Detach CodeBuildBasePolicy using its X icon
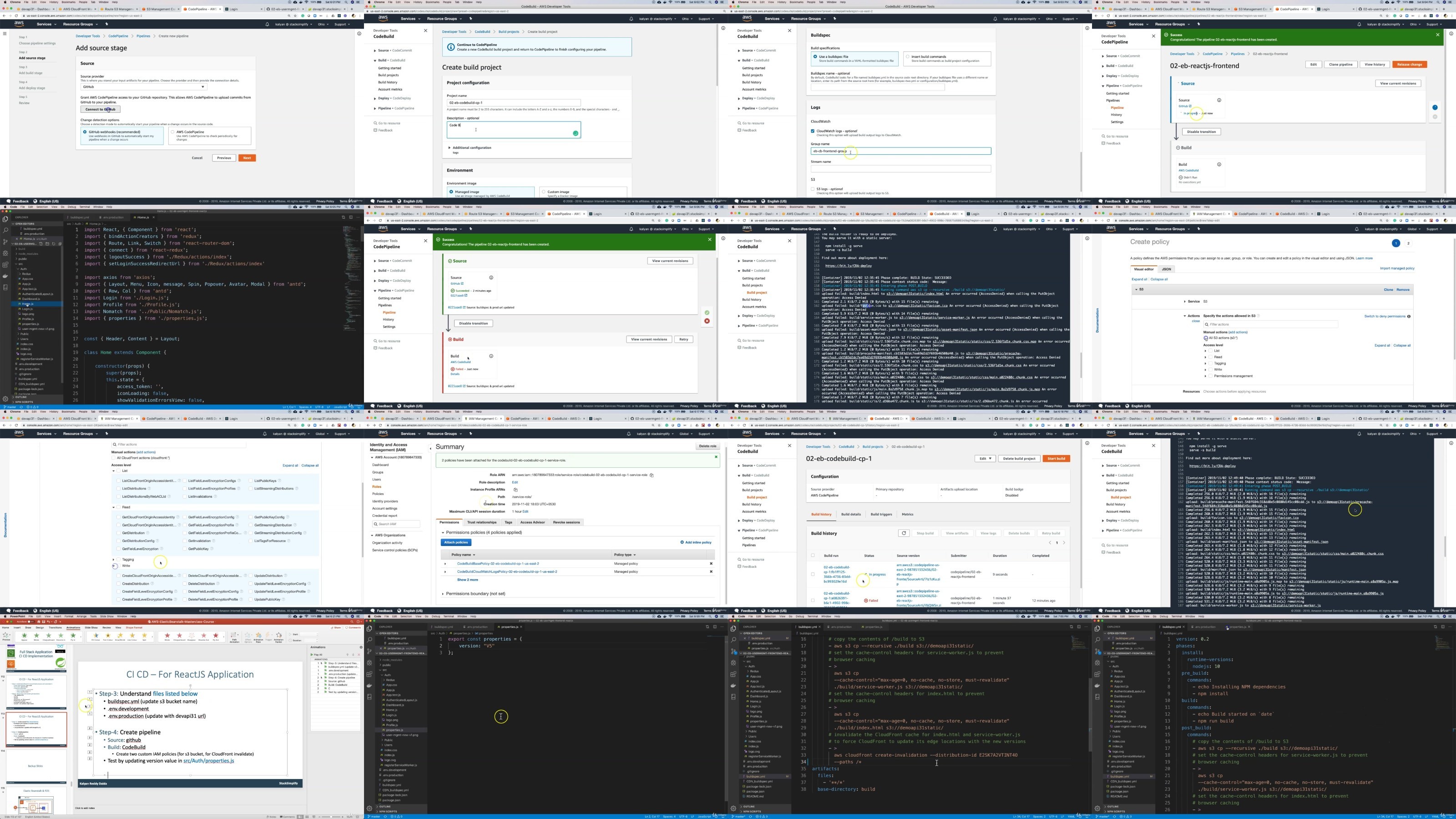The image size is (1456, 819). point(712,564)
